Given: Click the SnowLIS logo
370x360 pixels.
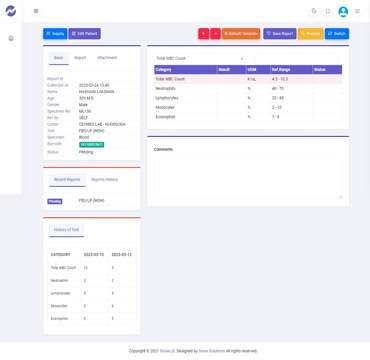Looking at the screenshot, I should [x=11, y=11].
